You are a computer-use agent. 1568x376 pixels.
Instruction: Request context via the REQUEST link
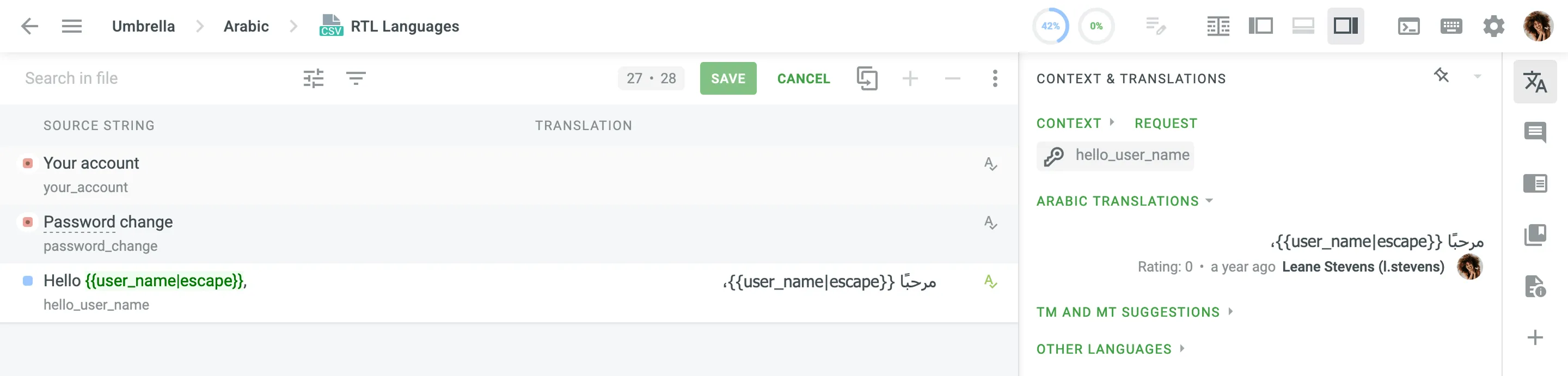tap(1165, 123)
